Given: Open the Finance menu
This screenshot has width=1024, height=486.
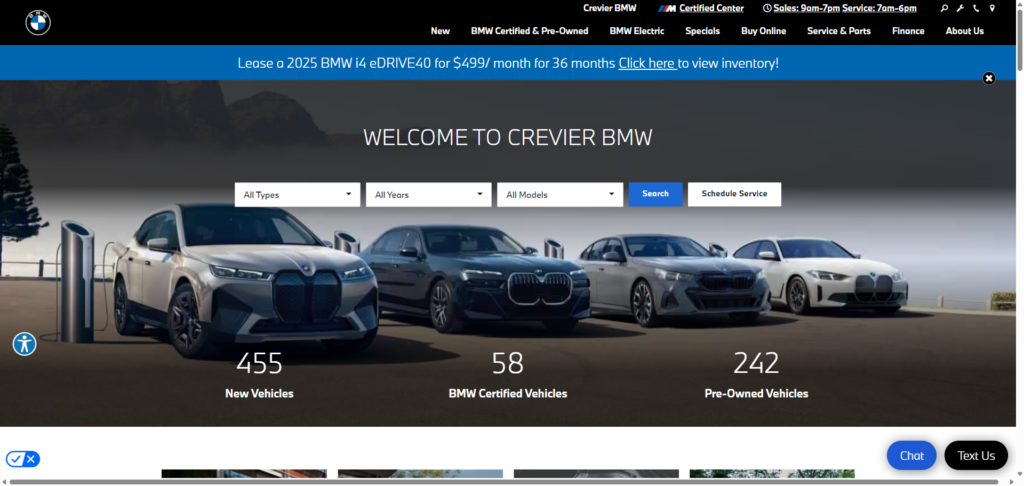Looking at the screenshot, I should (x=908, y=31).
